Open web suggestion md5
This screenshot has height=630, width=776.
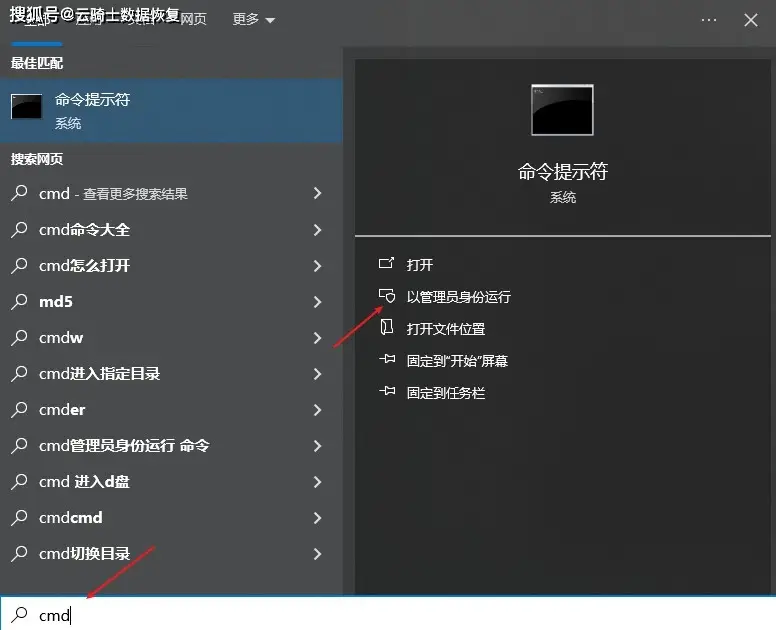click(x=171, y=302)
